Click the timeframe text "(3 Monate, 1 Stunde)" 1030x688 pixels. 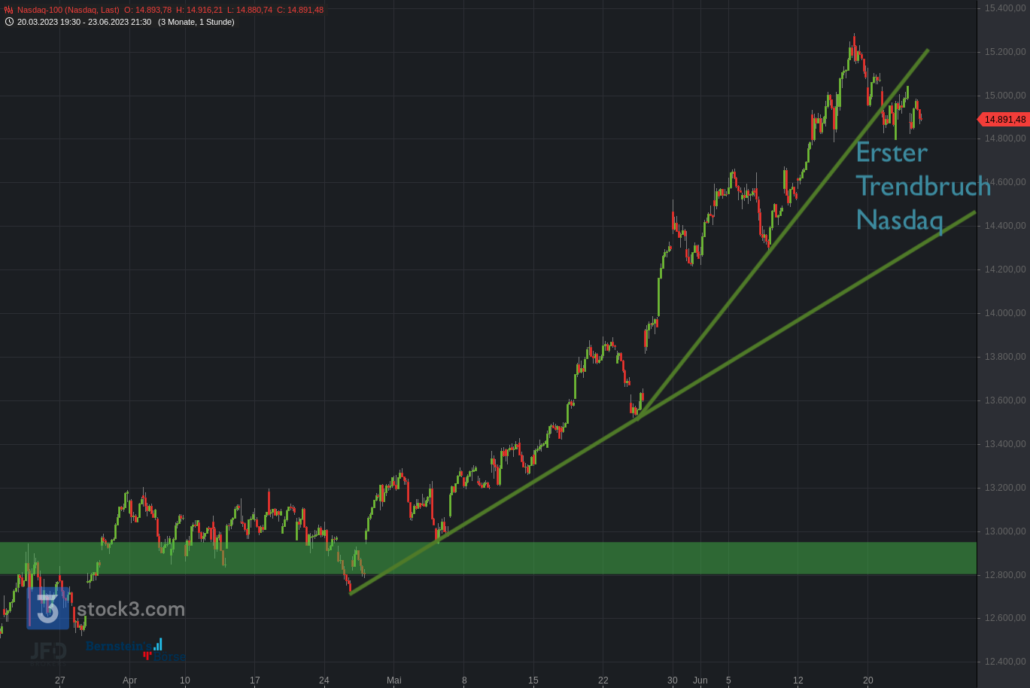196,22
